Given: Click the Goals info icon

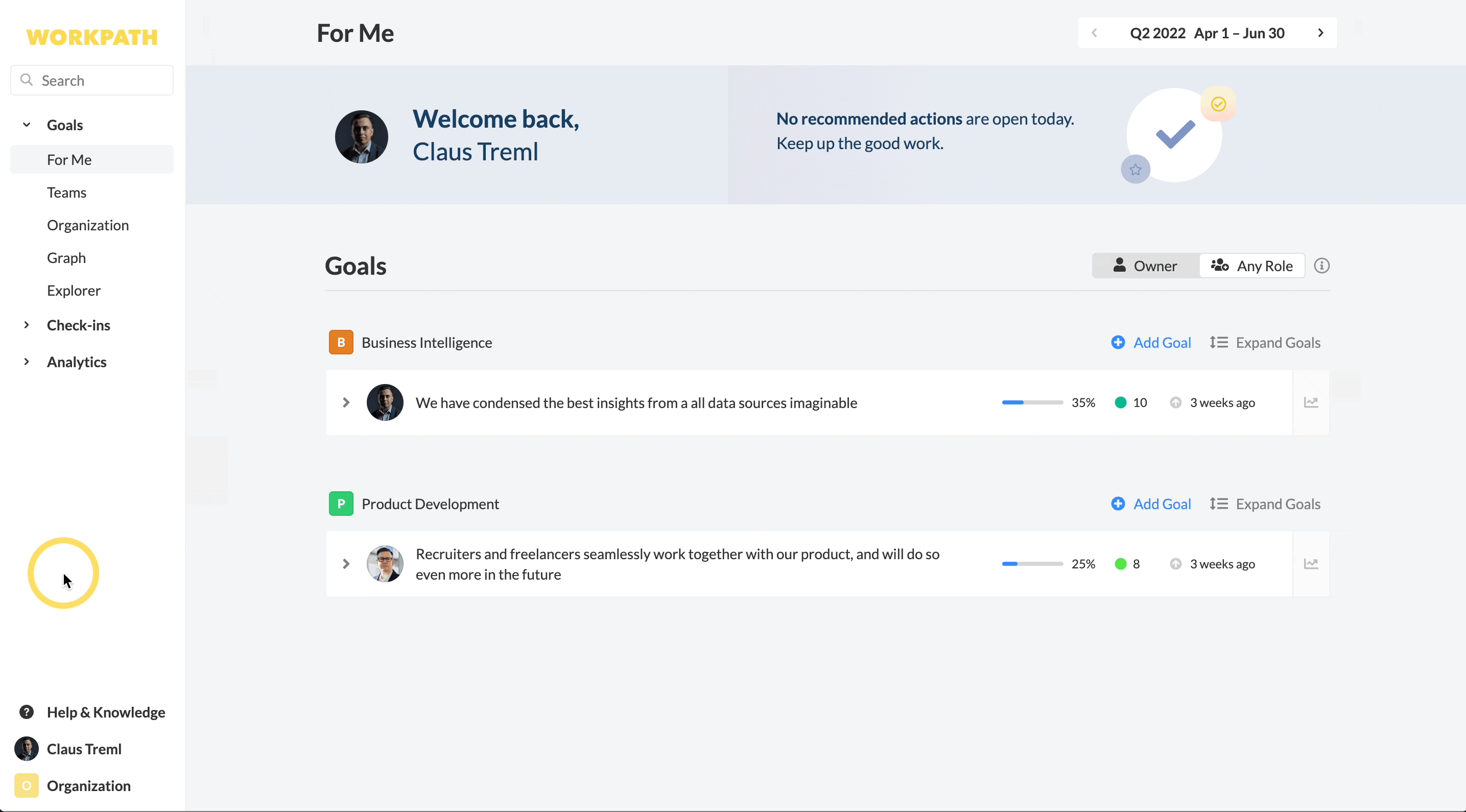Looking at the screenshot, I should click(x=1321, y=266).
